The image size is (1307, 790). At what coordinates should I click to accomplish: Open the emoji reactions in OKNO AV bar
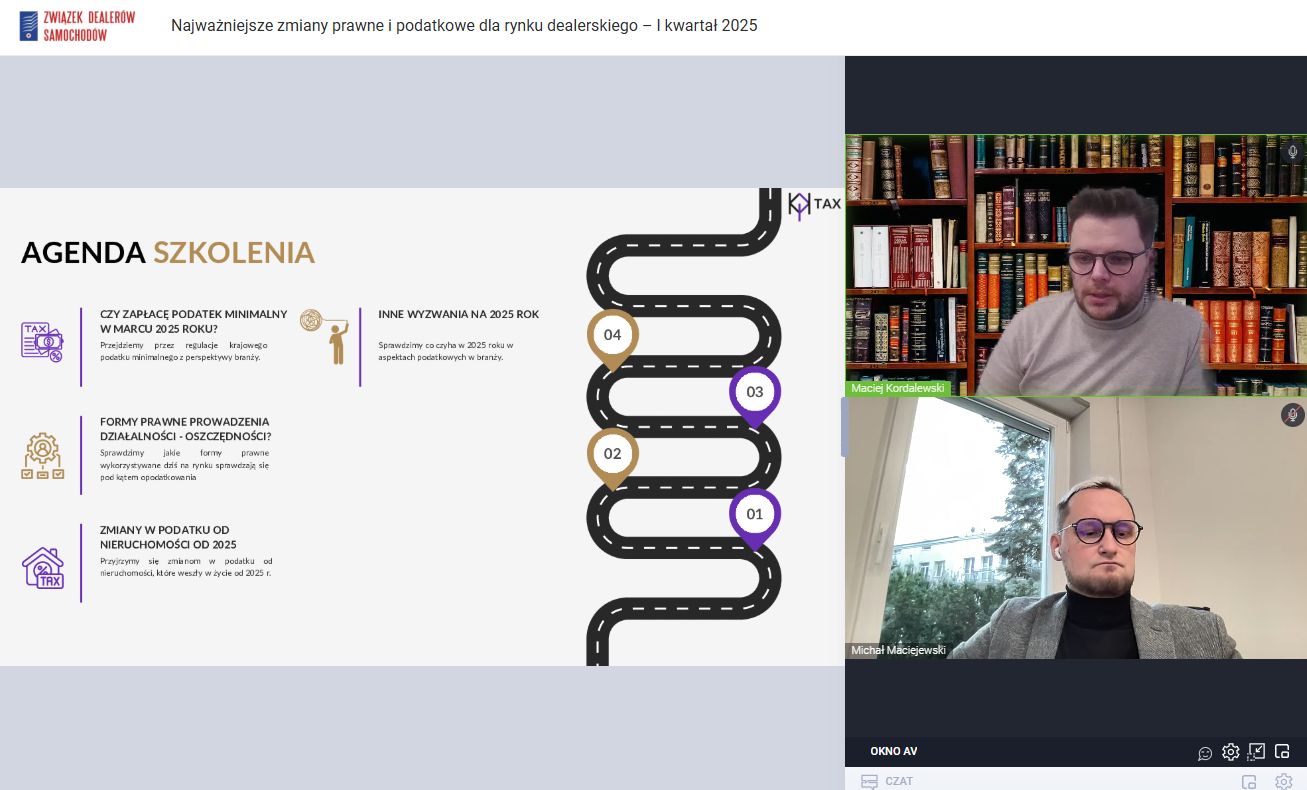point(1205,752)
